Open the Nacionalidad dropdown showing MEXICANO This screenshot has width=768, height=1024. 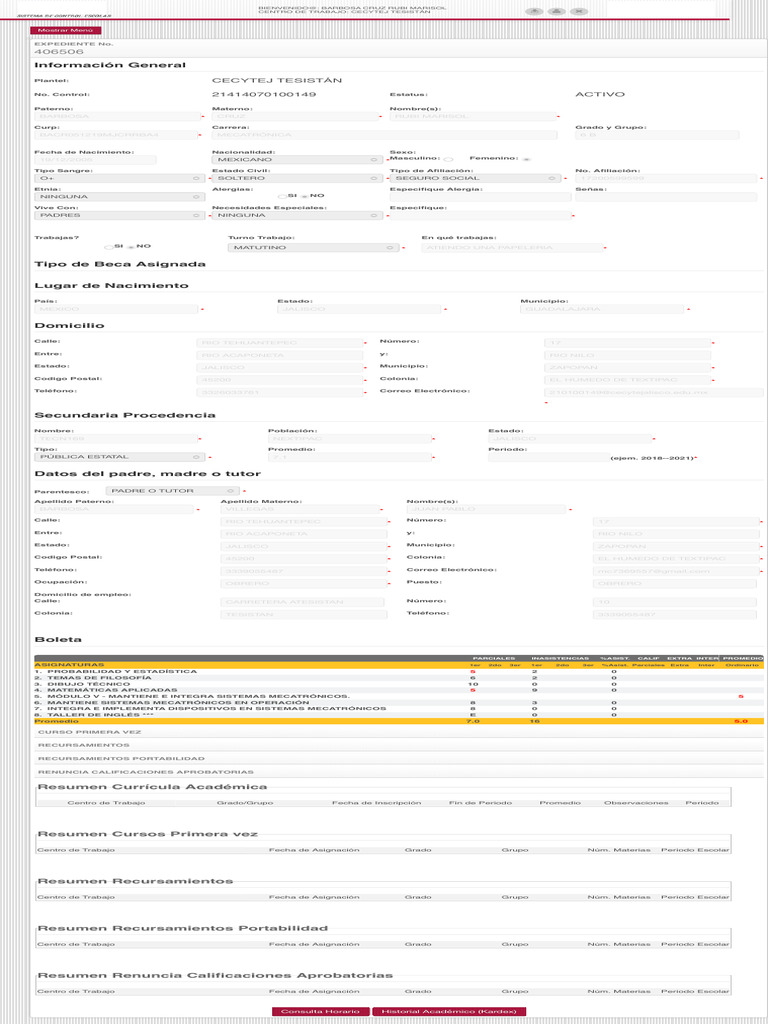pos(298,159)
